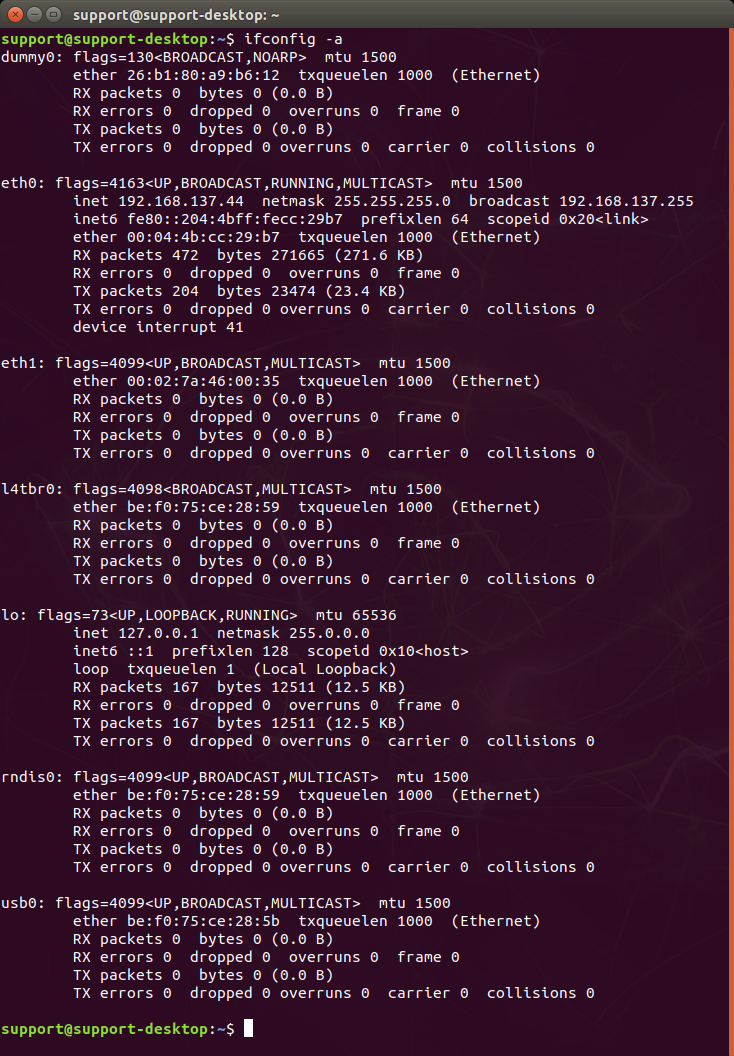Click the "device interrupt 41" line
This screenshot has height=1056, width=734.
click(x=158, y=327)
